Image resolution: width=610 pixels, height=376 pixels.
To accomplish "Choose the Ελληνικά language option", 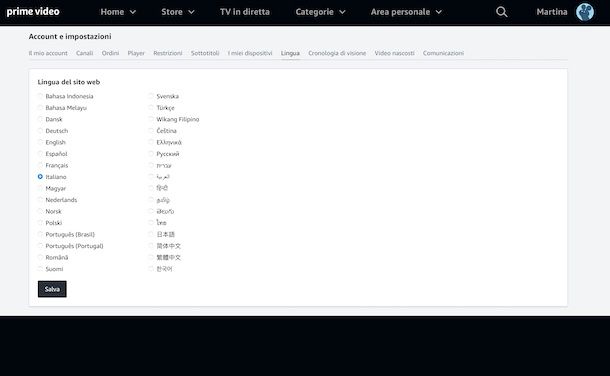I will [x=151, y=142].
